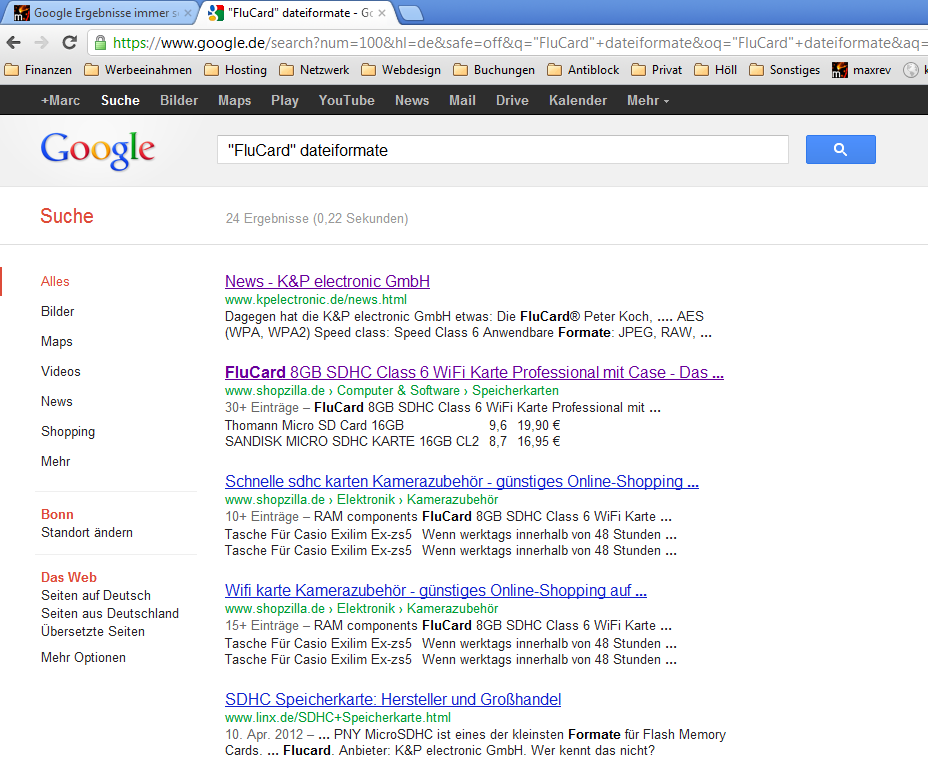
Task: Expand the Mehr dropdown in black bar
Action: (x=648, y=101)
